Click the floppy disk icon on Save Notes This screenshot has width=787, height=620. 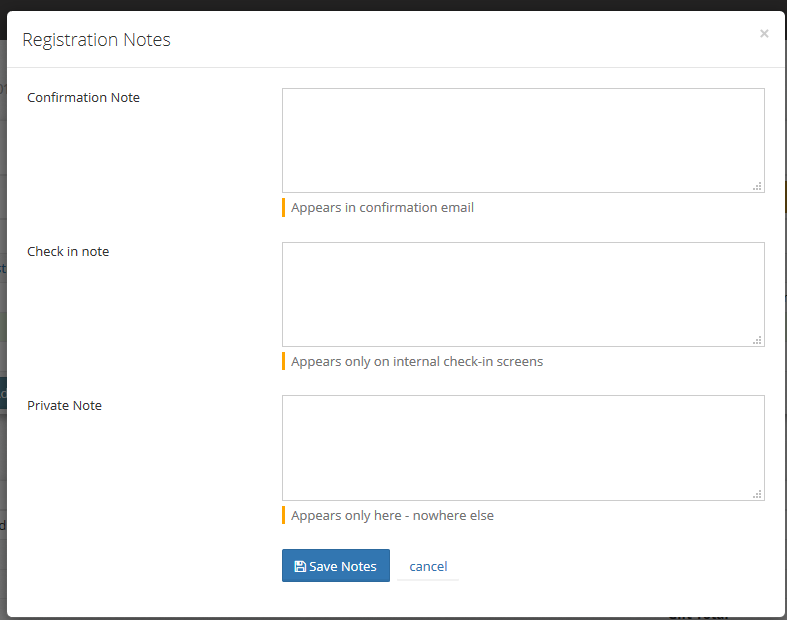tap(300, 566)
